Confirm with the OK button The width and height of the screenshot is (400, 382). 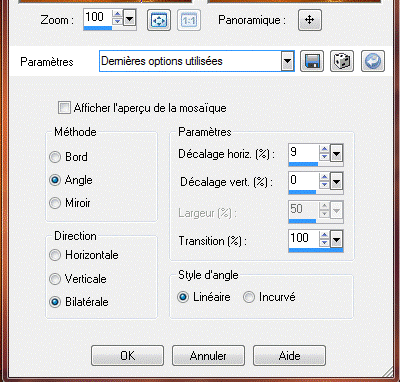(x=127, y=356)
